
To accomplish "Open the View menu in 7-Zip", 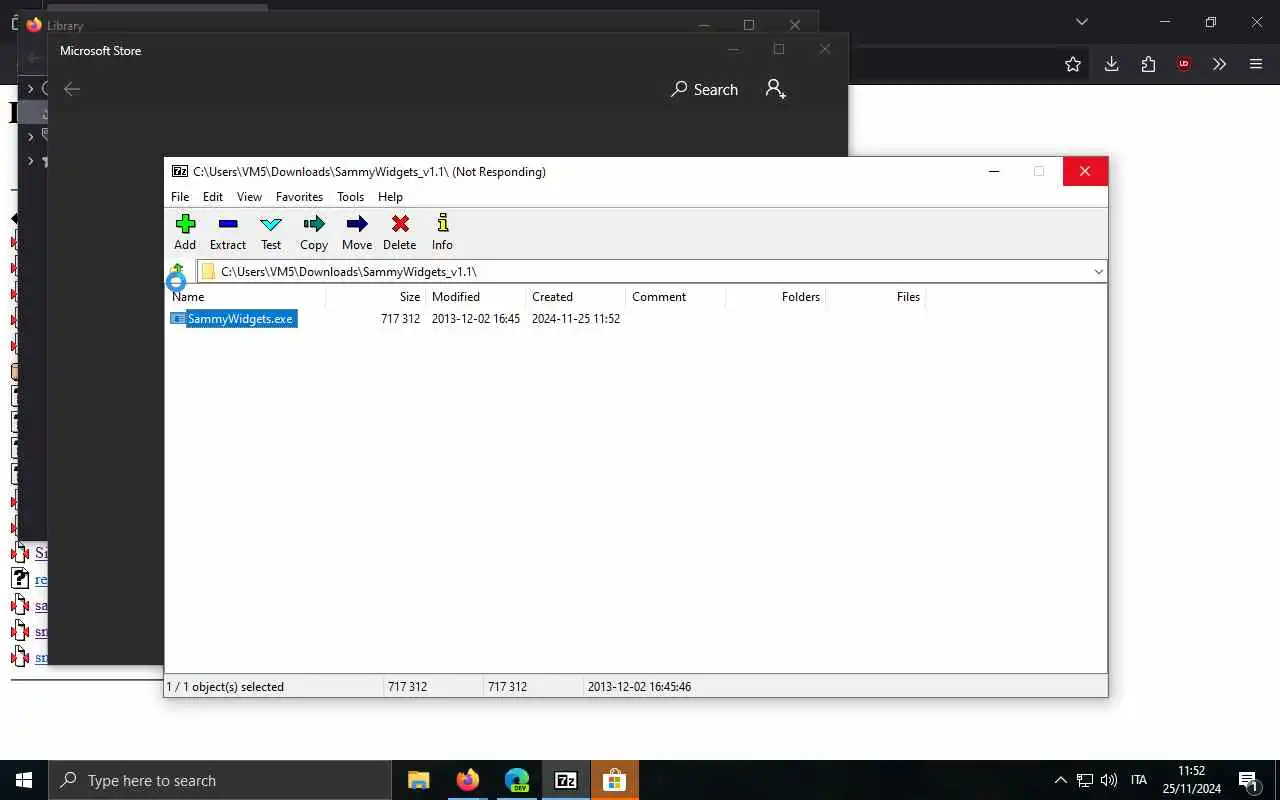I will pos(249,197).
